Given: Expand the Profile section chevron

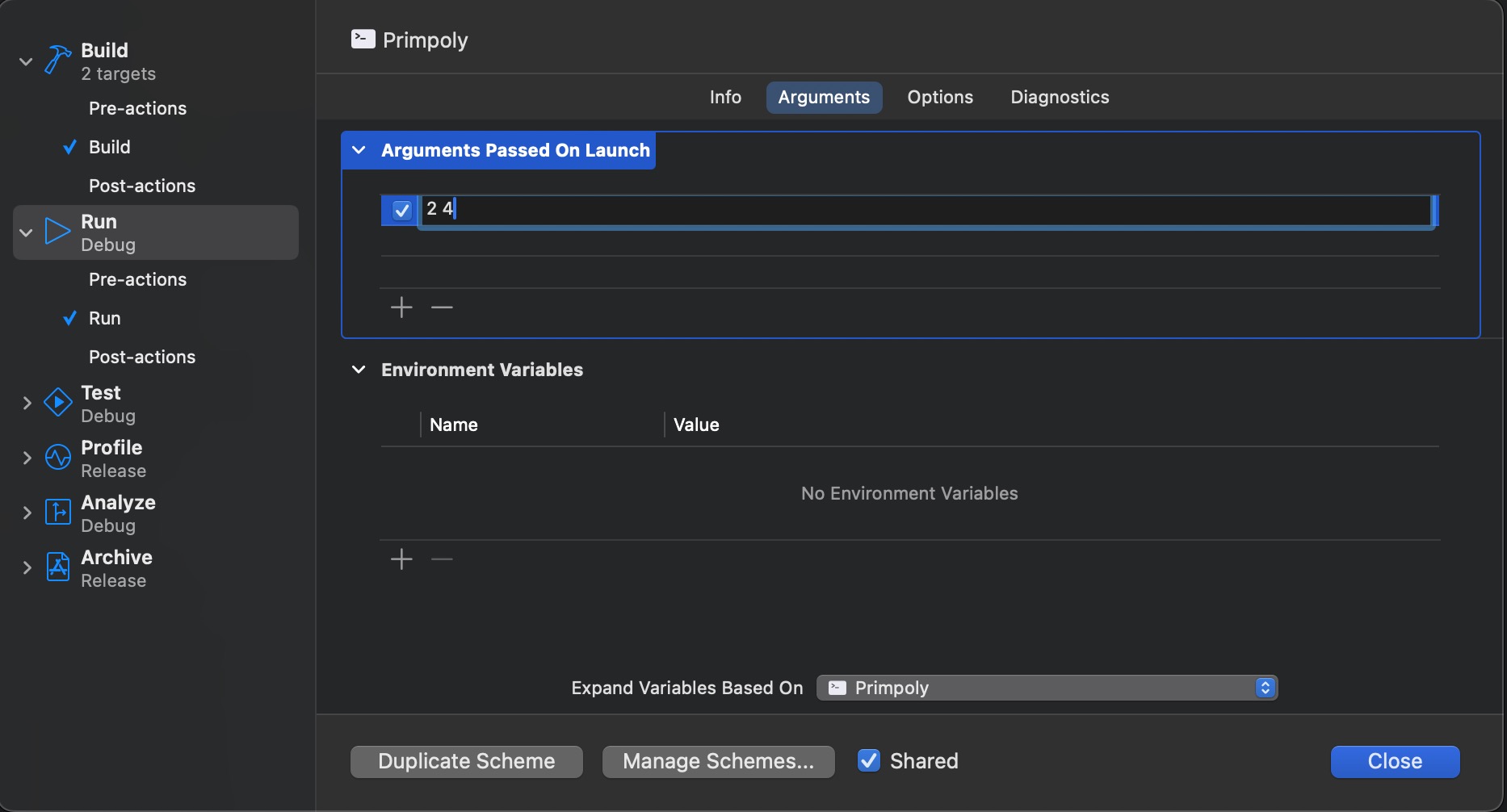Looking at the screenshot, I should [27, 458].
